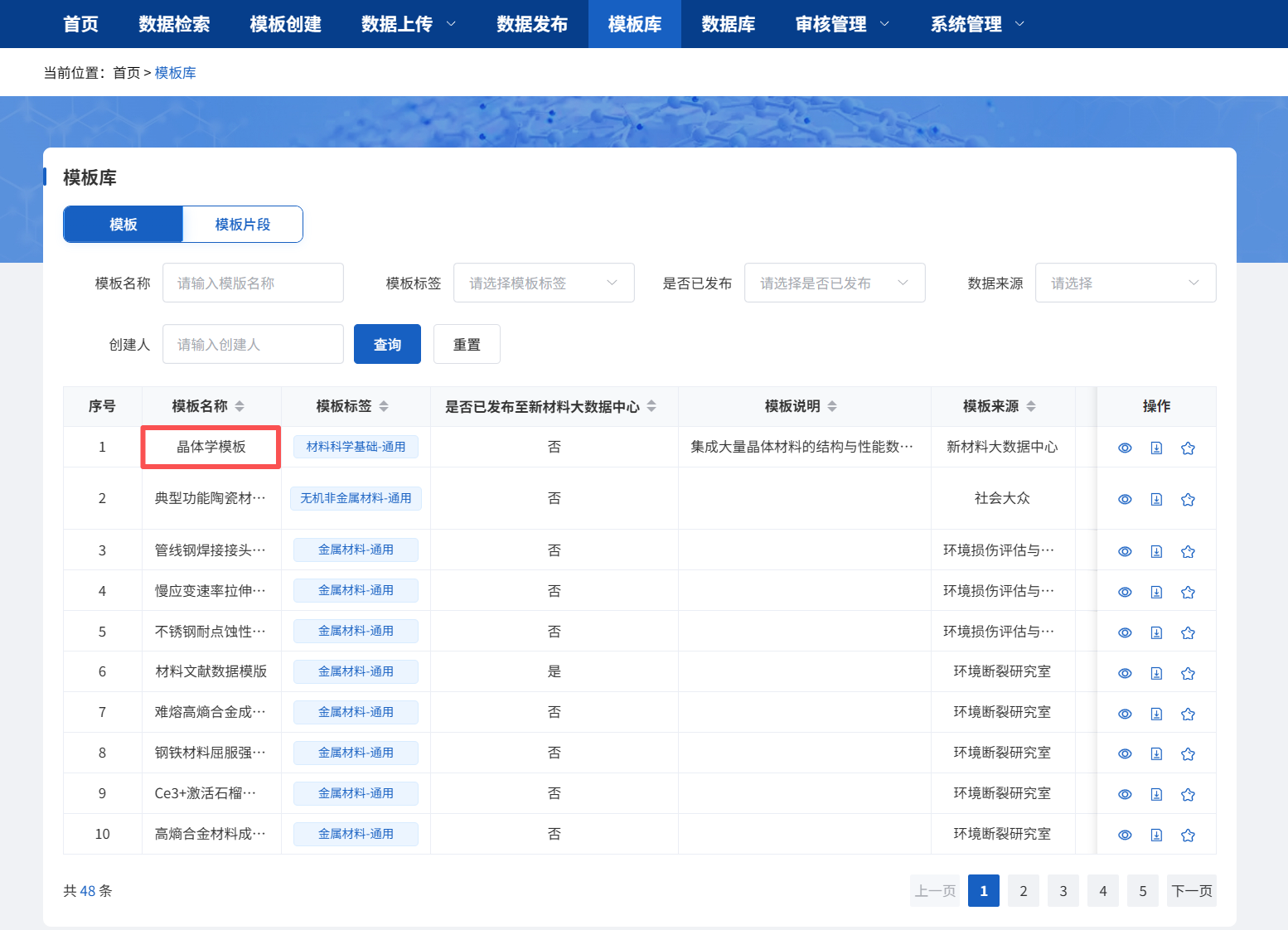Star the Ce3+激活石榴 template
The image size is (1288, 930).
(x=1188, y=793)
